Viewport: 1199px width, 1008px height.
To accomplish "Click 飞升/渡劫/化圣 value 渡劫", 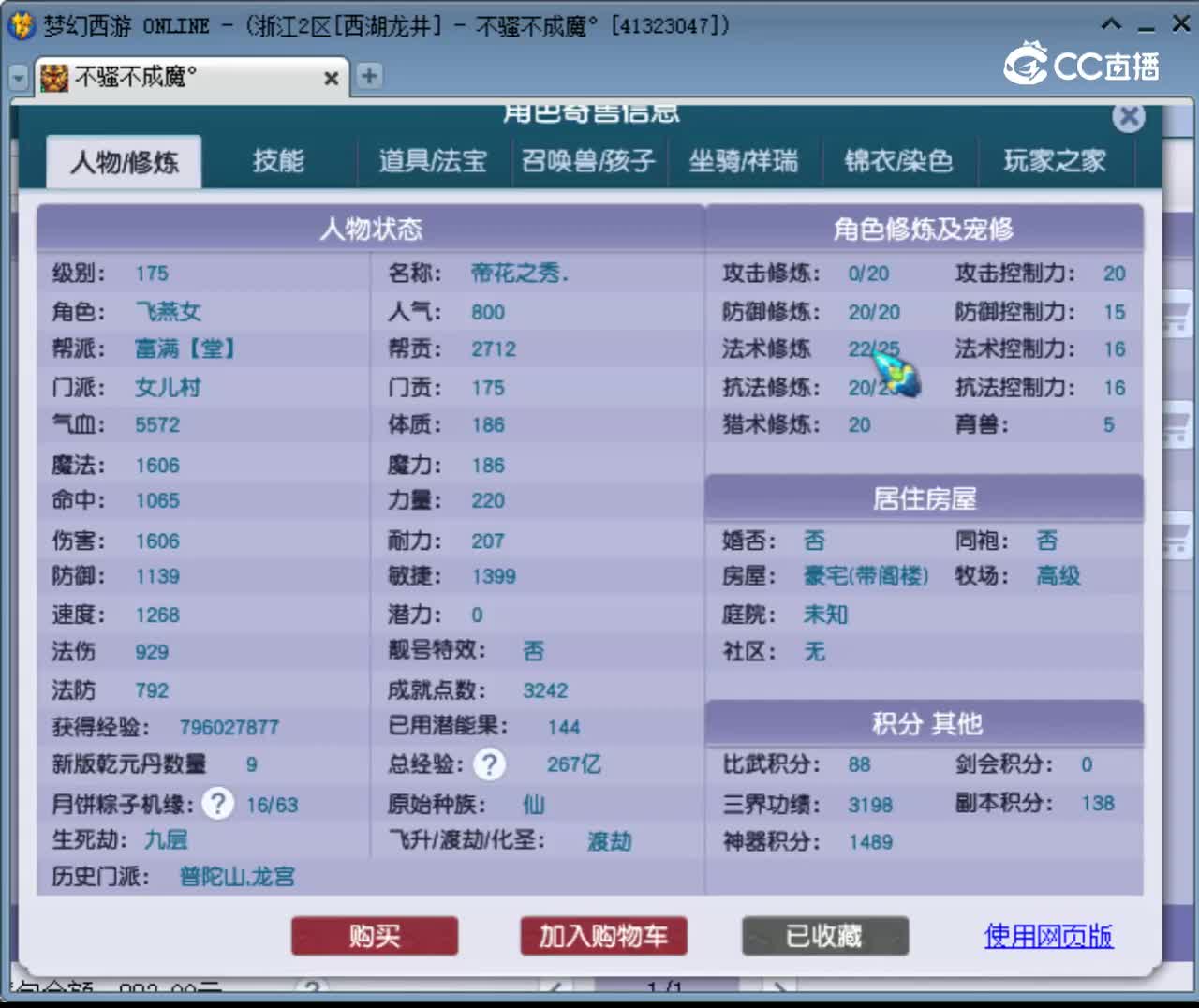I will point(610,841).
